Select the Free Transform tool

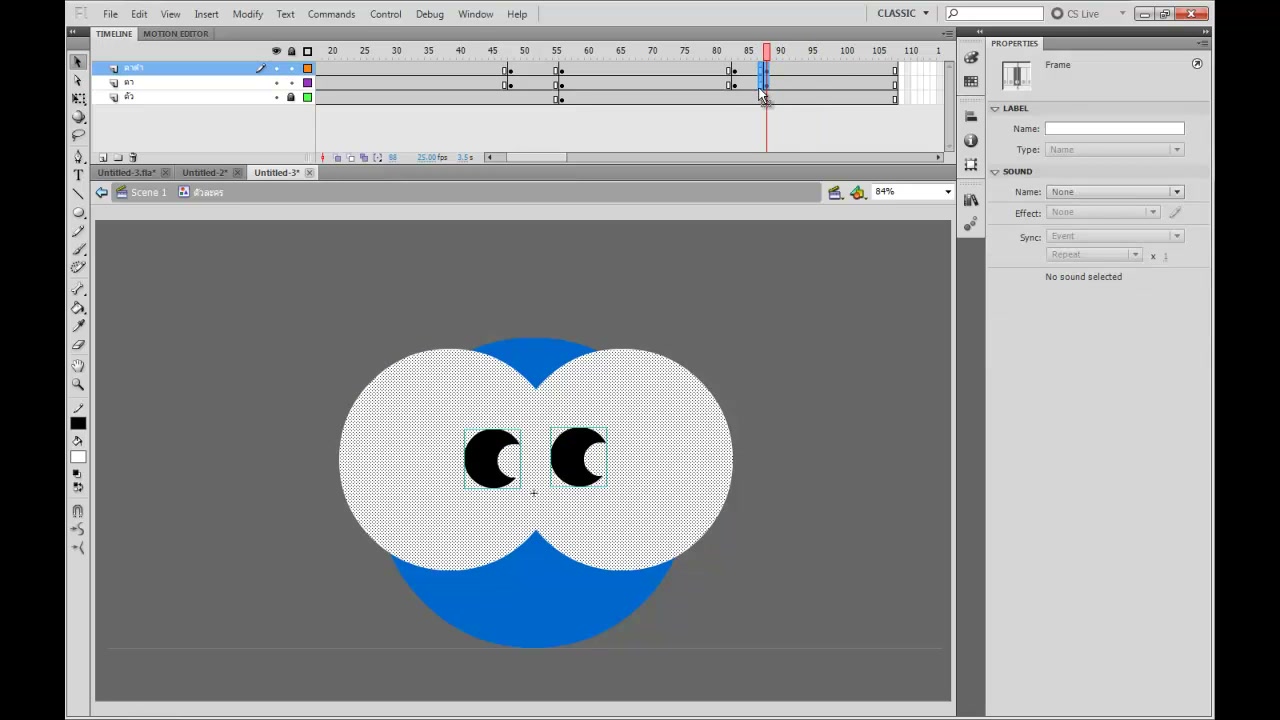click(78, 98)
